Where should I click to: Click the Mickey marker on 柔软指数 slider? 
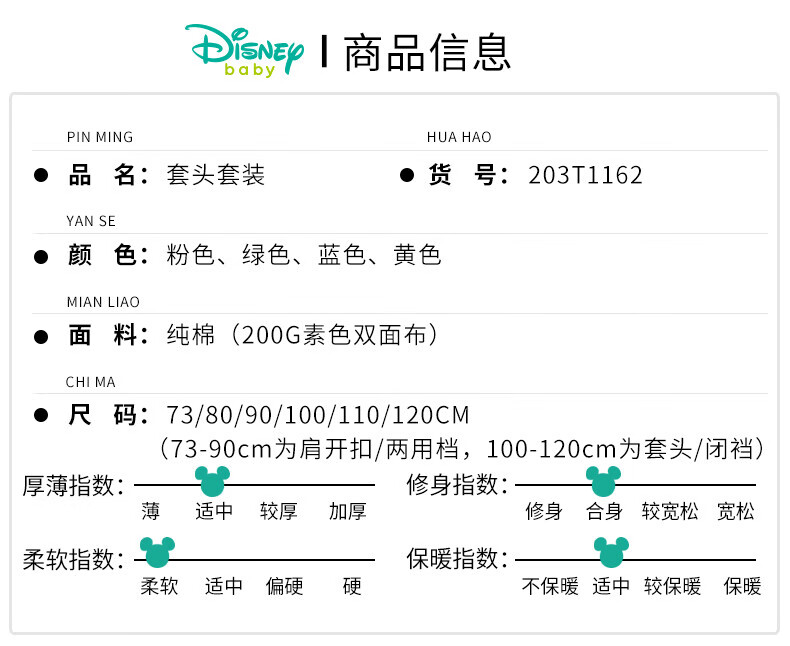[157, 552]
